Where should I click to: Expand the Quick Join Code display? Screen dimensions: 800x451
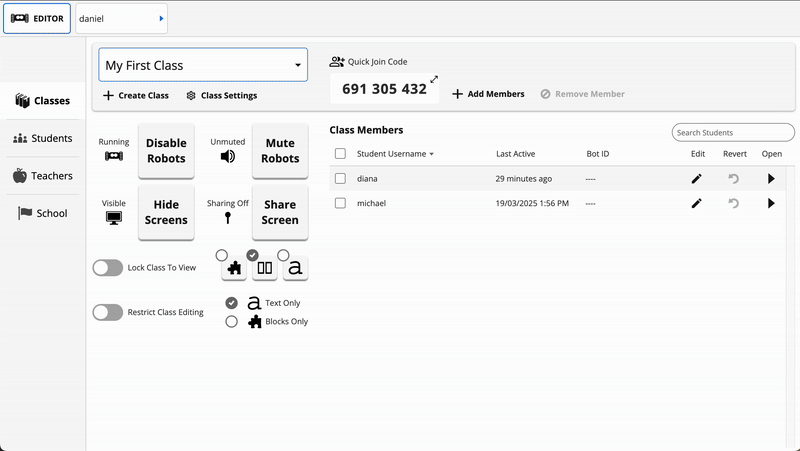pyautogui.click(x=434, y=79)
